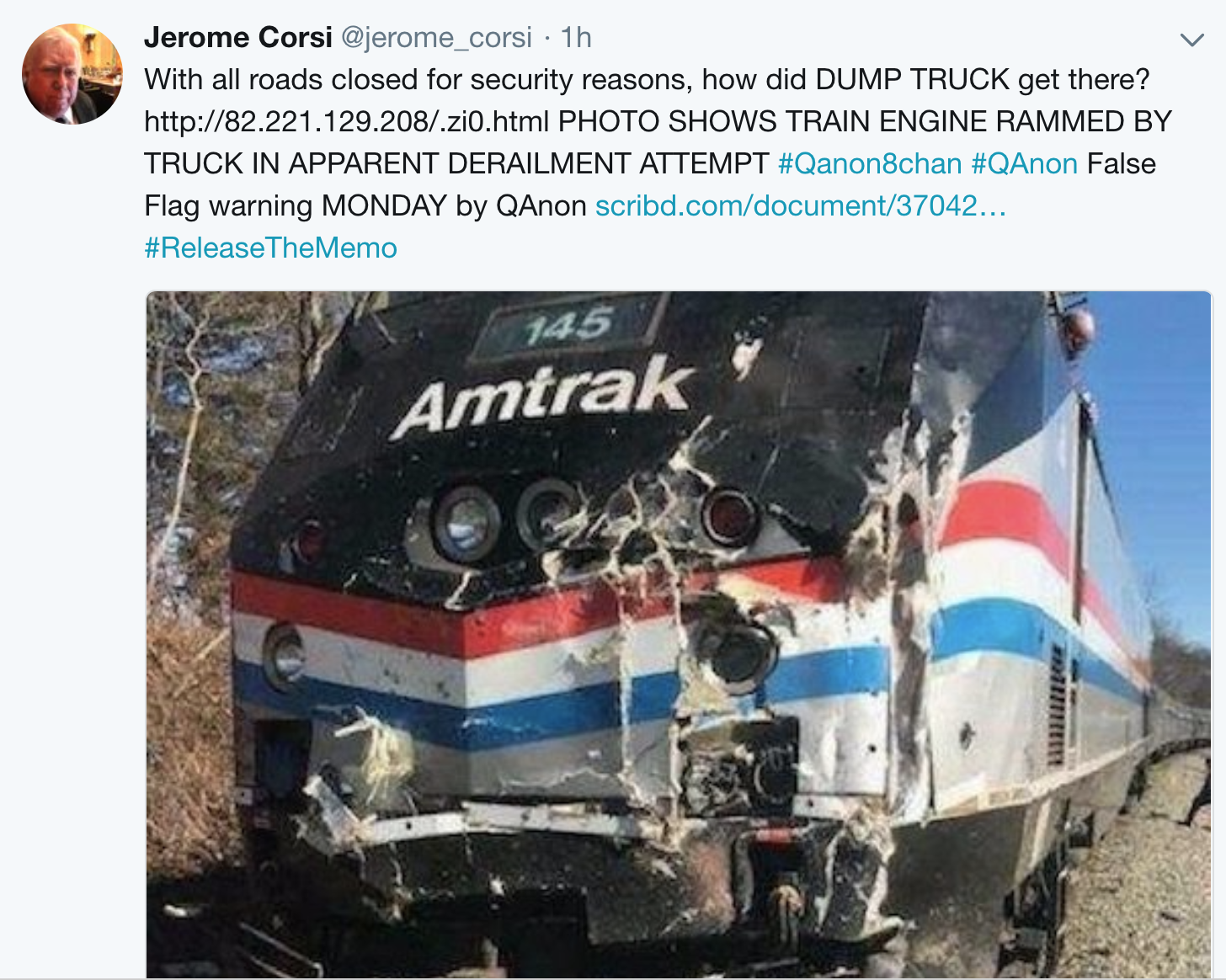Click the @jerome_corsi handle

click(x=436, y=37)
